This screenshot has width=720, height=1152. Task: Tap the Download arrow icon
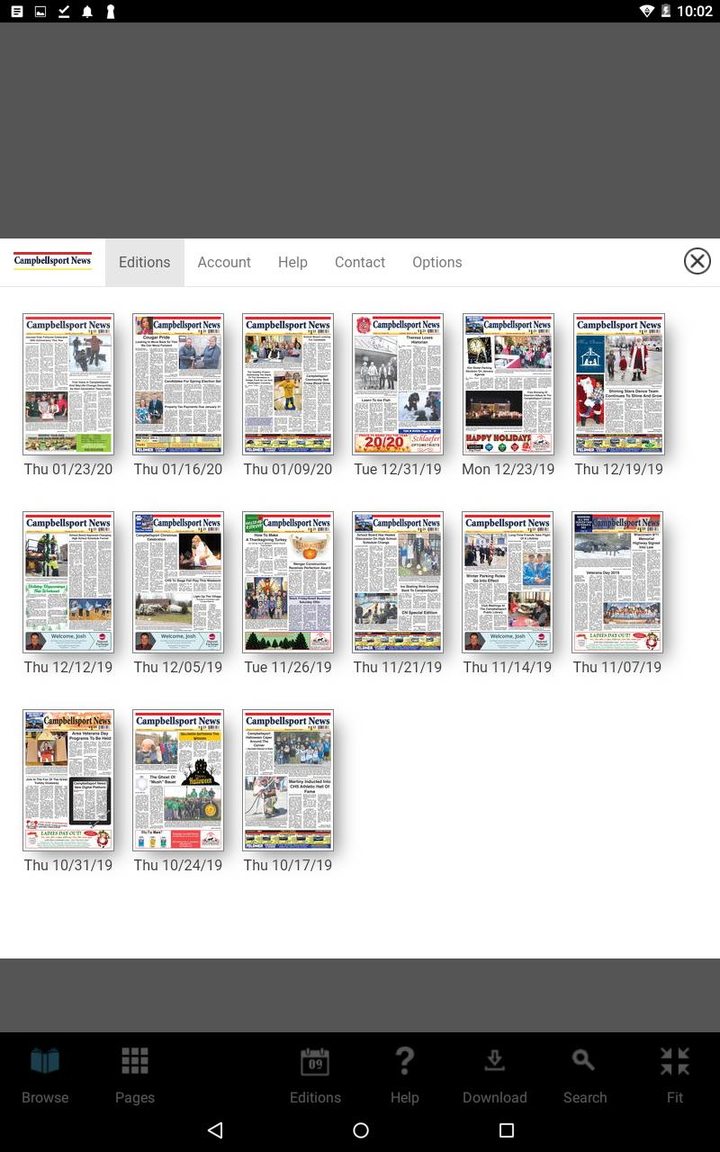(x=494, y=1062)
